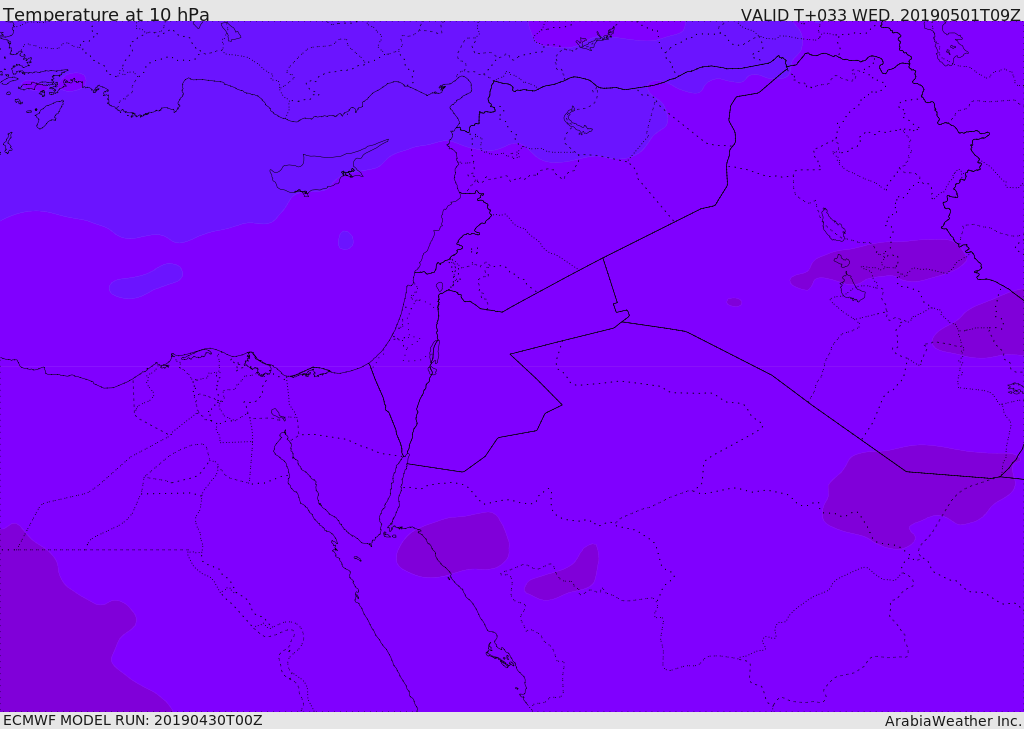Screen dimensions: 1024x729
Task: Click the 'VALID T+033 WED. 20190501T09Z' timestamp
Action: pos(880,14)
